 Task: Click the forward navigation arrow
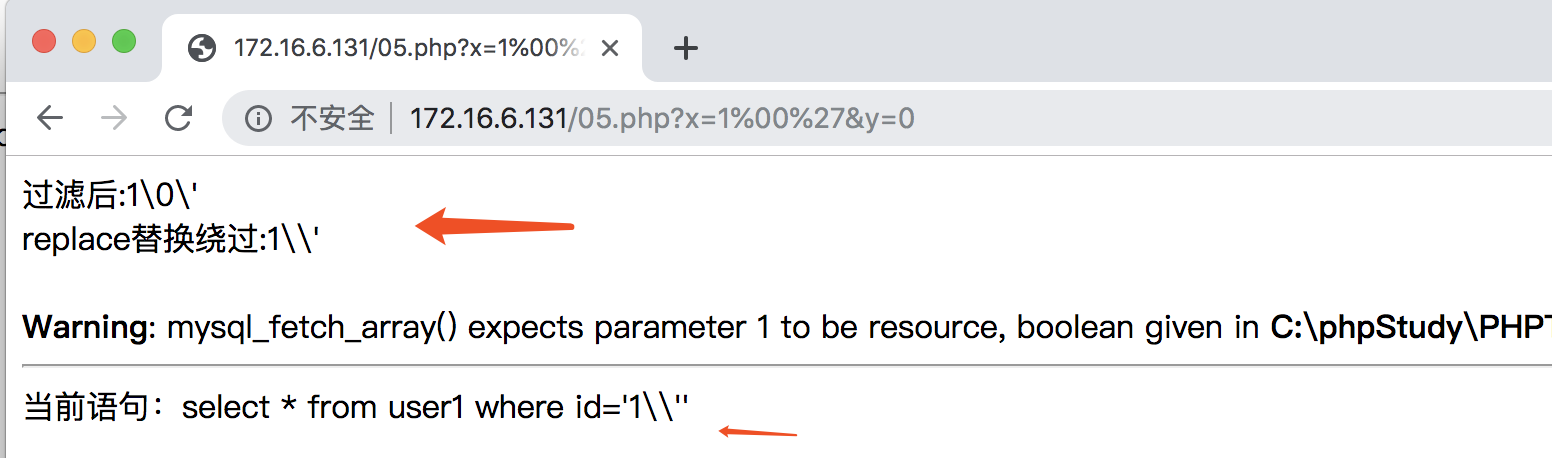pyautogui.click(x=115, y=119)
